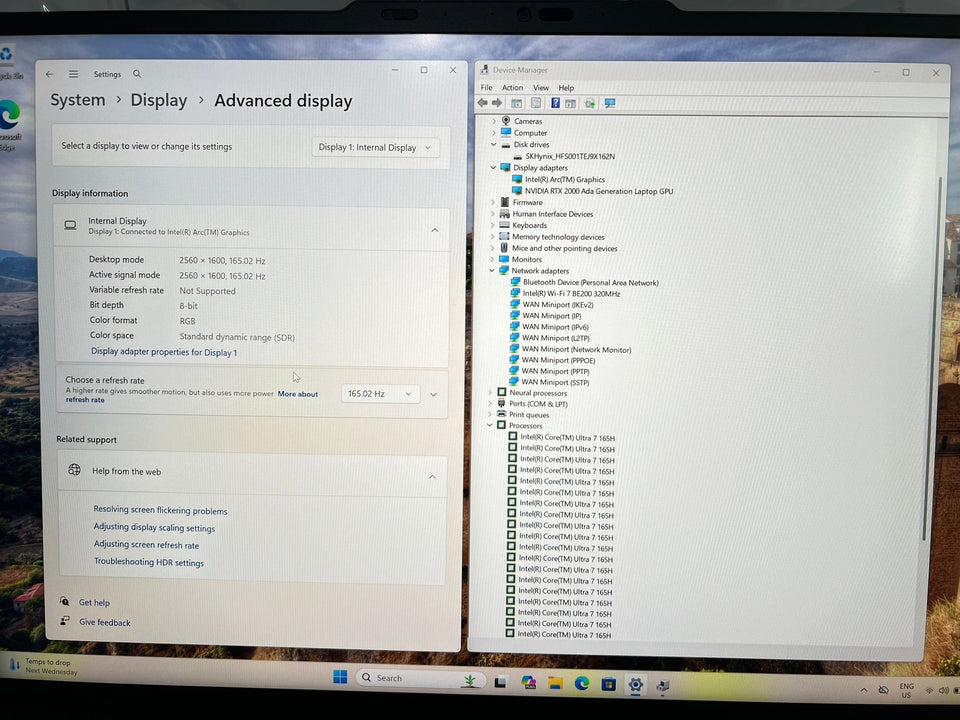
Task: Expand the Keyboards node
Action: (493, 225)
